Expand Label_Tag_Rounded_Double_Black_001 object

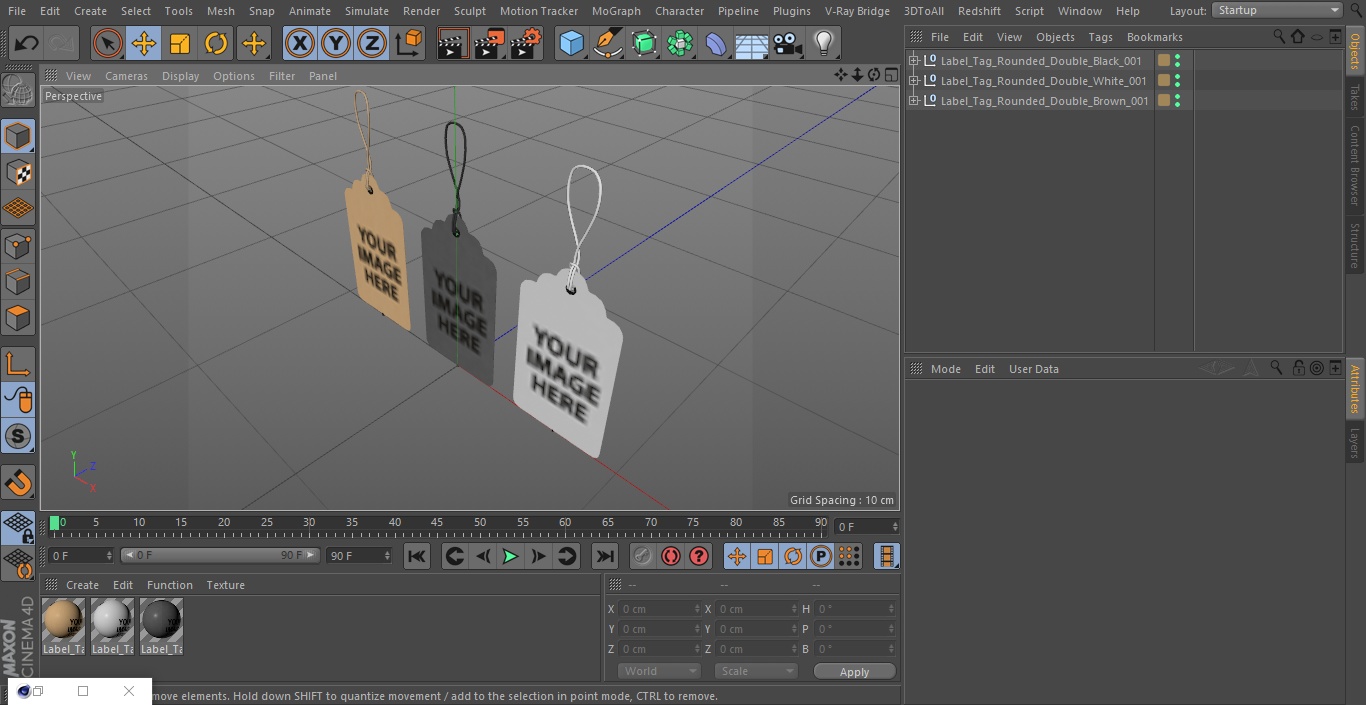913,61
